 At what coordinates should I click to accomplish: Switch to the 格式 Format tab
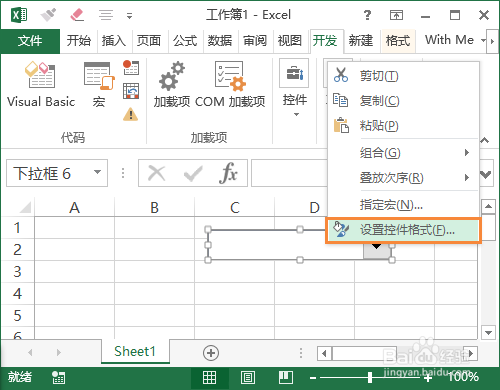[398, 41]
